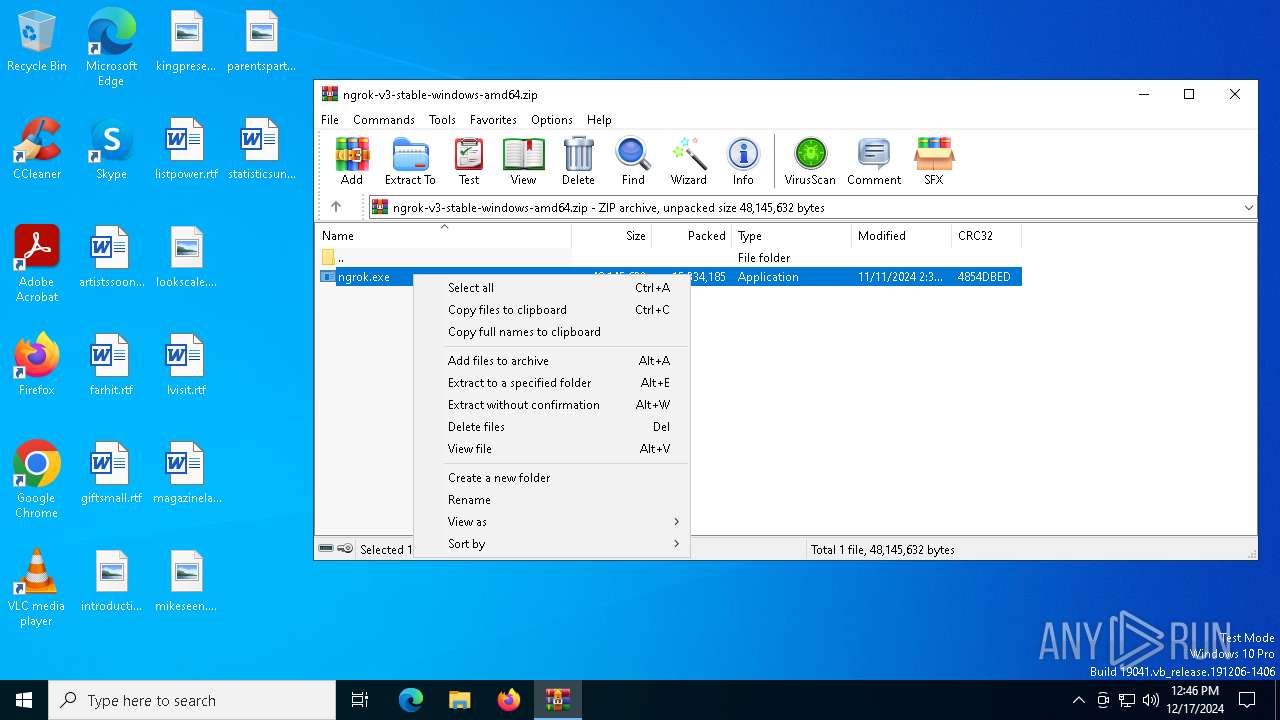Sort by the Name column header

tap(444, 236)
